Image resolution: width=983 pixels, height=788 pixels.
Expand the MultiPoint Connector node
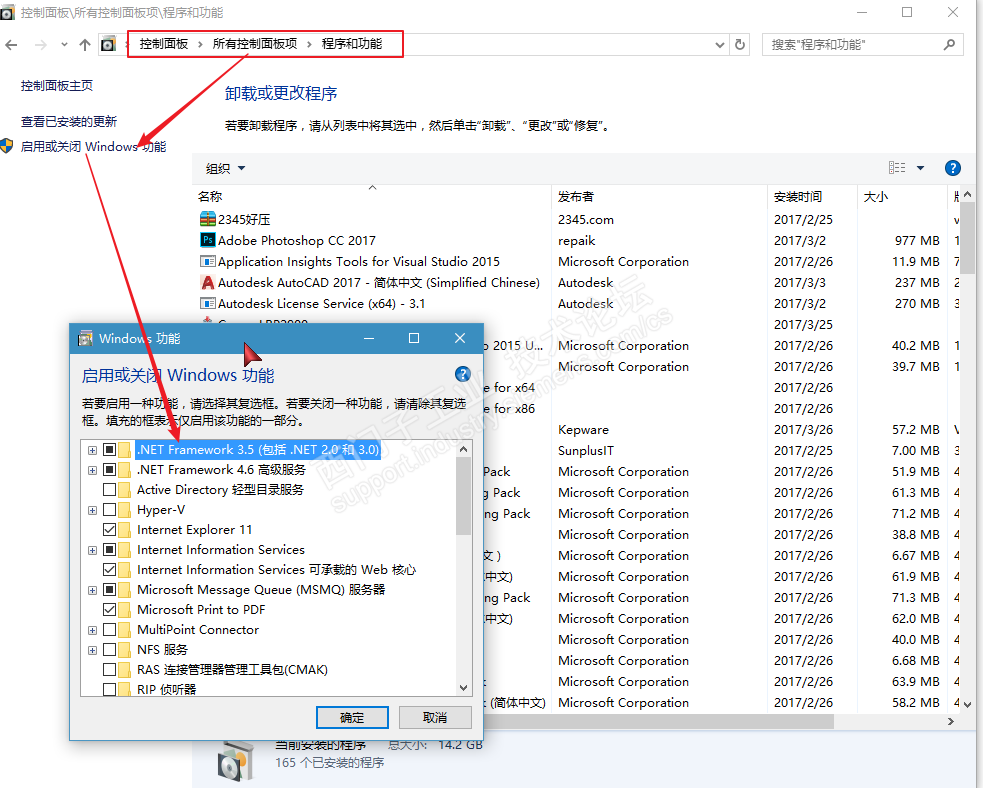[92, 631]
